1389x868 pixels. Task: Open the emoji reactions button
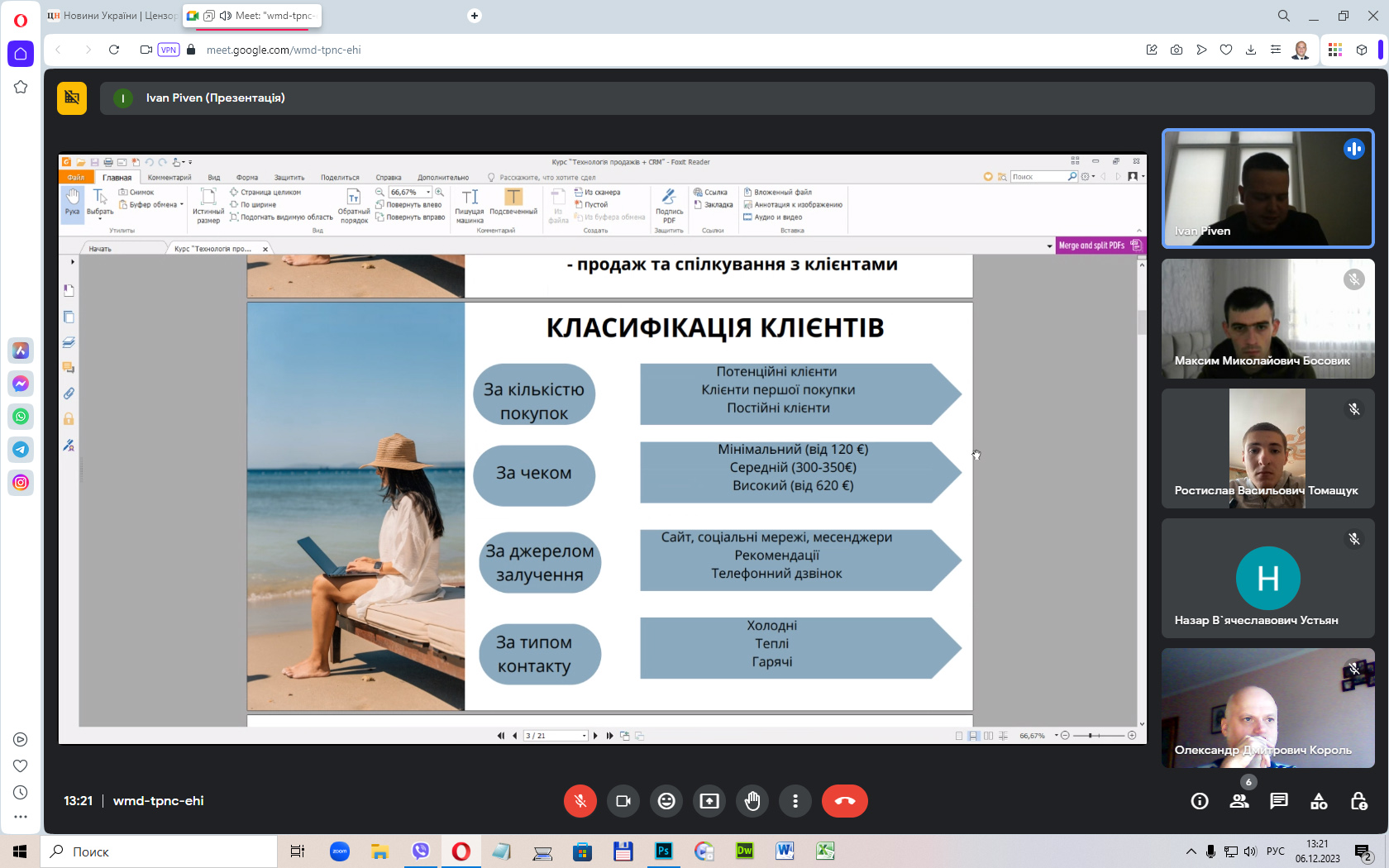point(666,801)
